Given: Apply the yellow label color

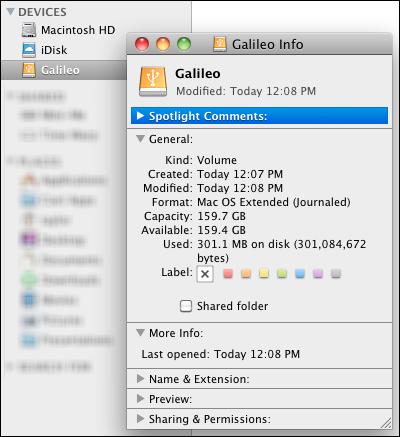Looking at the screenshot, I should pyautogui.click(x=264, y=274).
